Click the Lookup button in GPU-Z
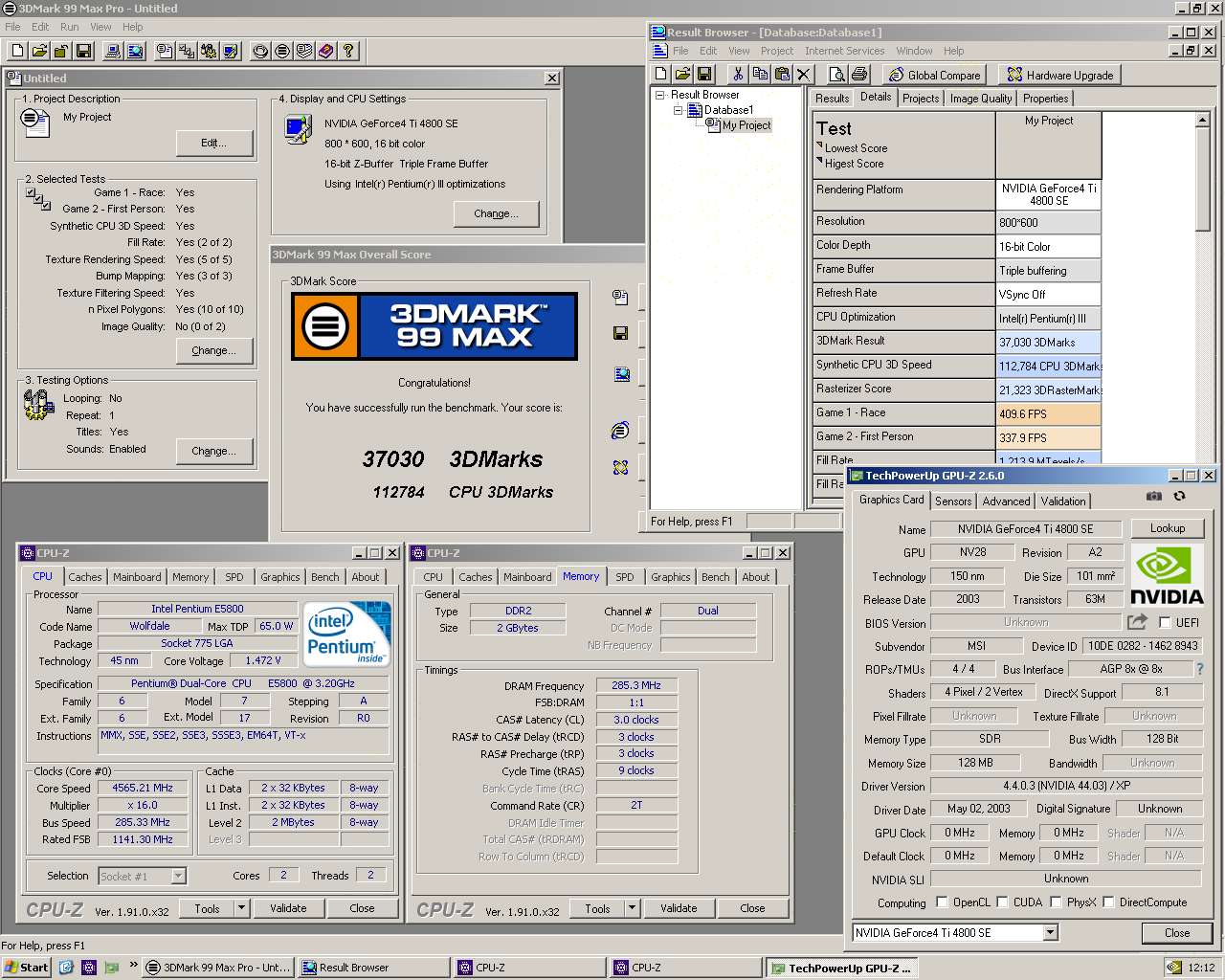1225x980 pixels. 1167,528
